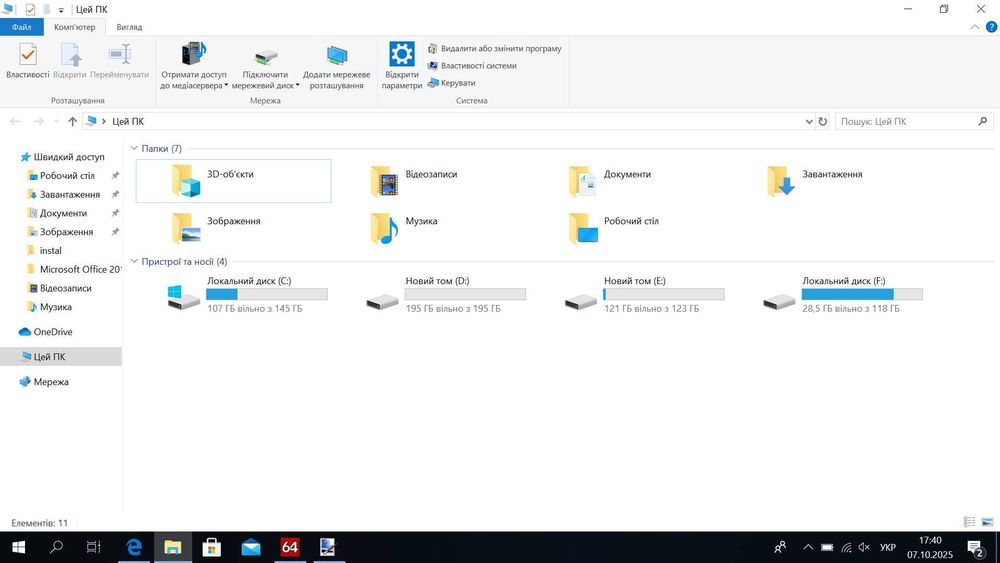
Task: Collapse the ribbon with the chevron
Action: (974, 27)
